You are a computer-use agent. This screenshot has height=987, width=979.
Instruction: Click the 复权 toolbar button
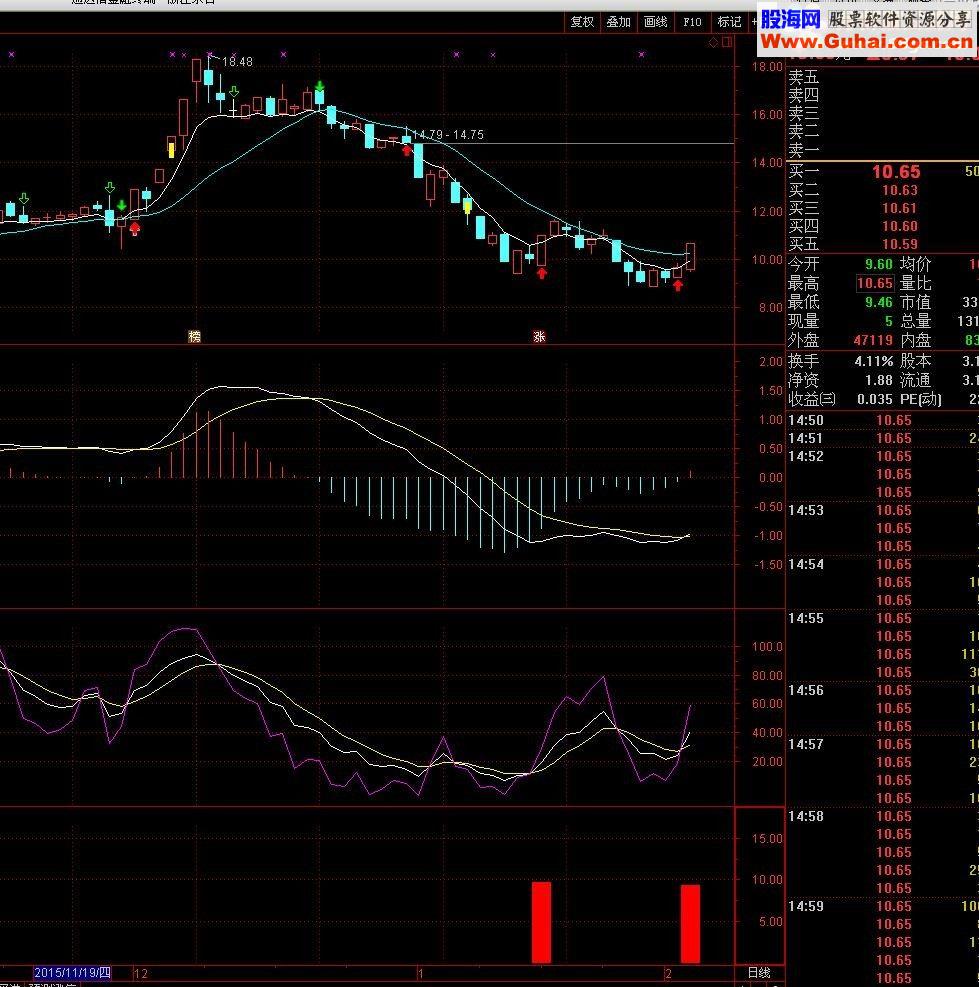582,22
